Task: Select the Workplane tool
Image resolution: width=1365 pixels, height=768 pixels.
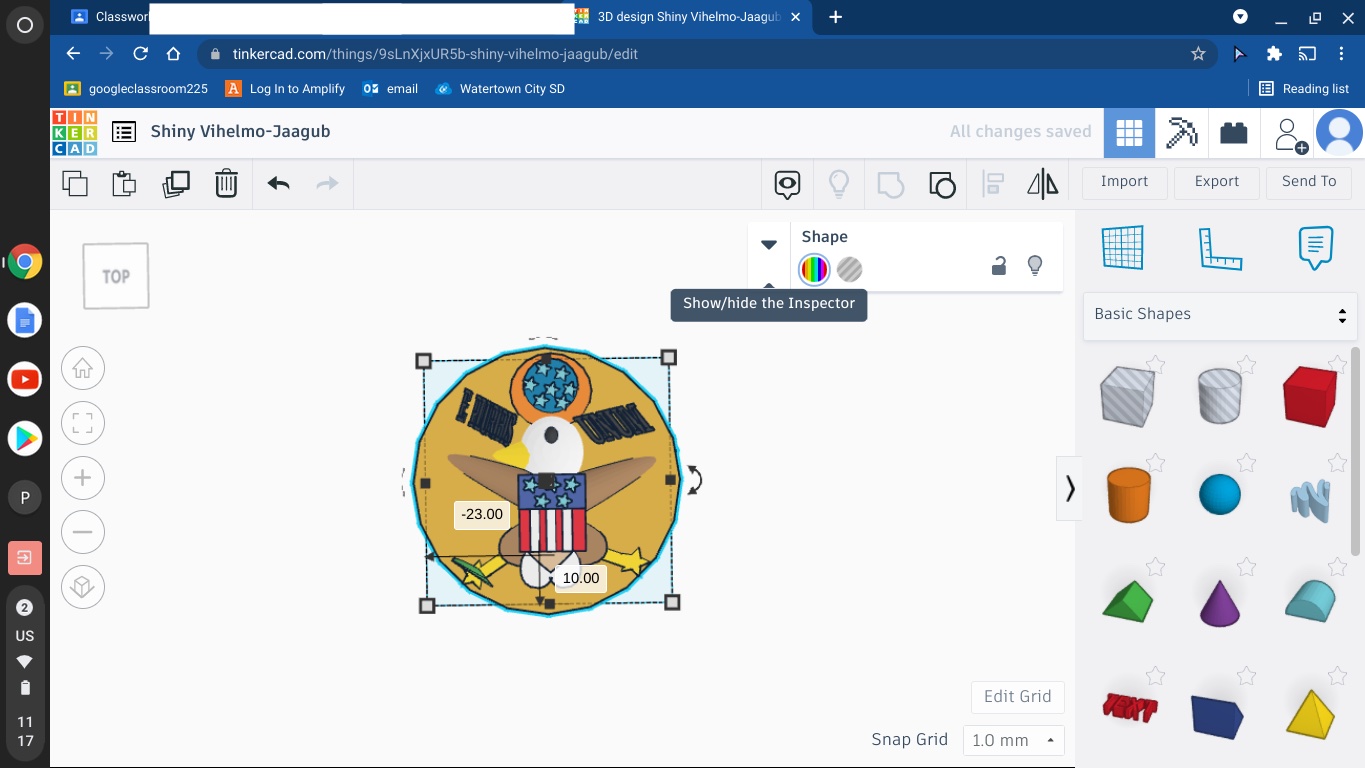Action: [x=1122, y=247]
